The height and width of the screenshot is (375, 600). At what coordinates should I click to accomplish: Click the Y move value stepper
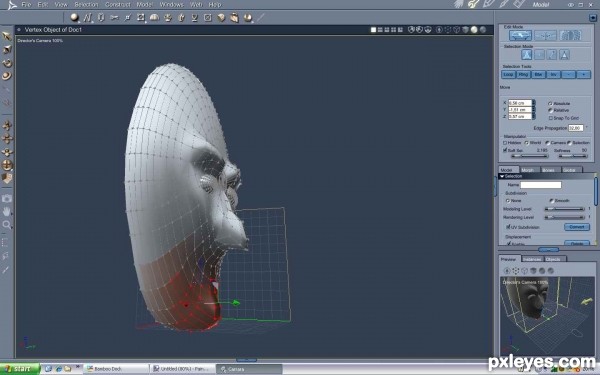(534, 109)
